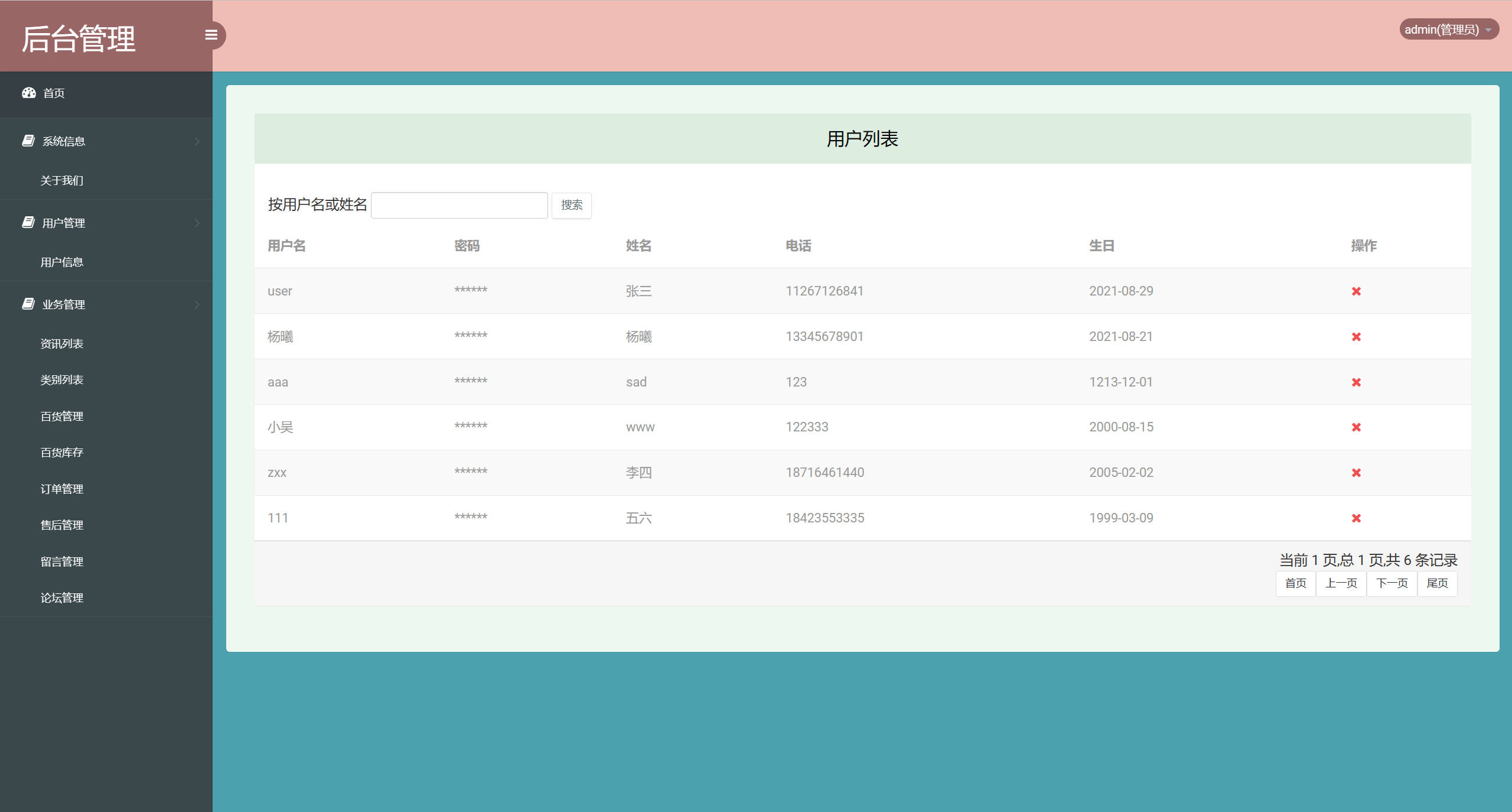Click the delete icon for zxx
Viewport: 1512px width, 812px height.
pos(1356,473)
